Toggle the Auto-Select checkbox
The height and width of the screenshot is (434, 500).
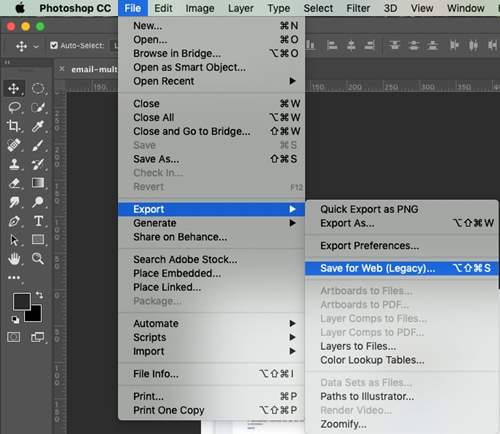coord(54,45)
